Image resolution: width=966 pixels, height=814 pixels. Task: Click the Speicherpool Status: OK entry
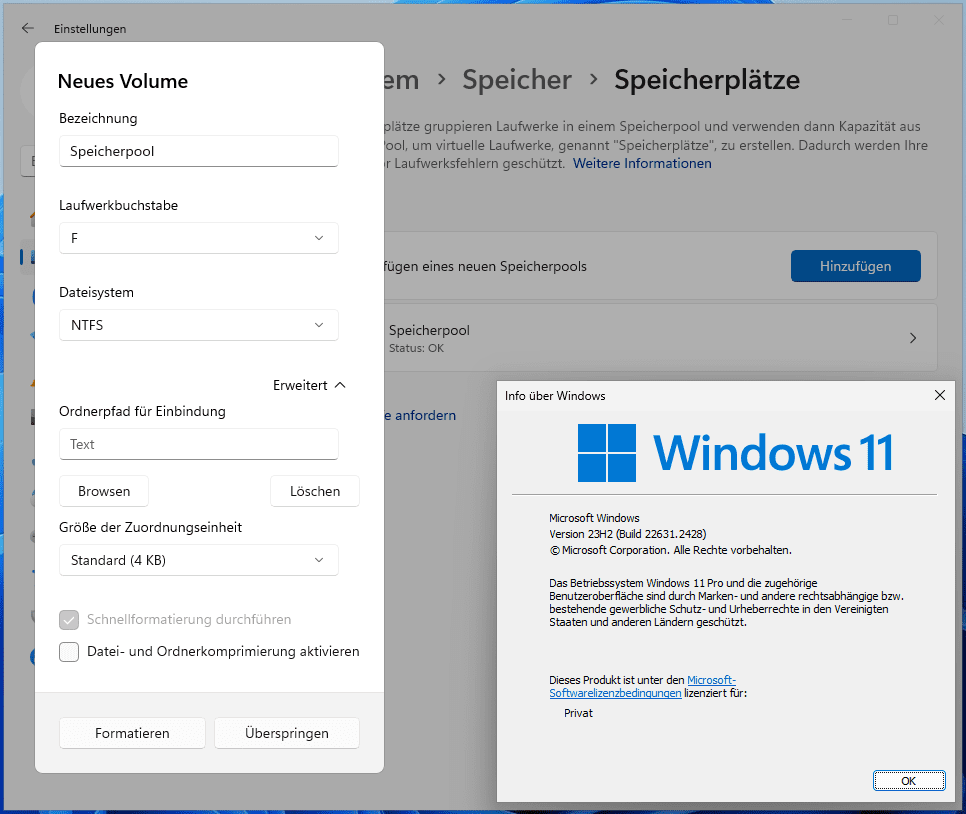point(659,338)
